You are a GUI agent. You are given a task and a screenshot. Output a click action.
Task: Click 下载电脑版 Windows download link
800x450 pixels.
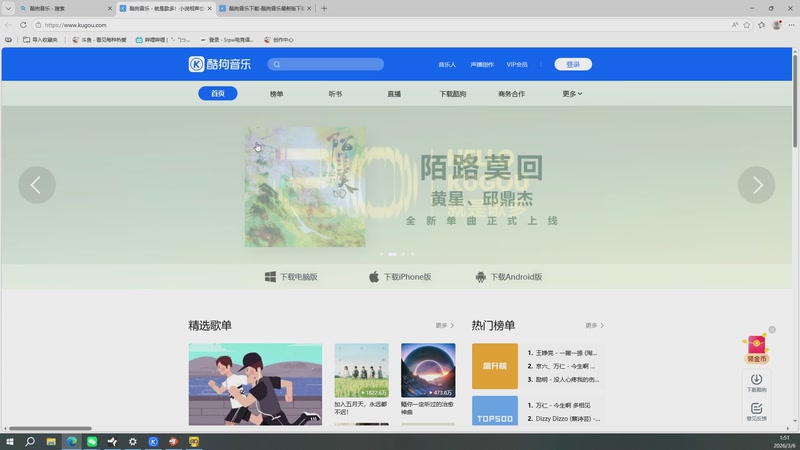coord(291,277)
